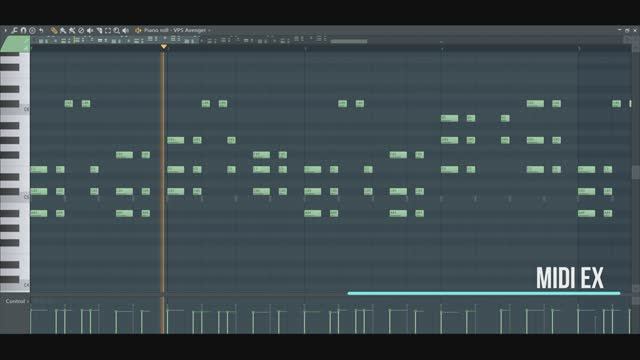Open the Control event lane selector
This screenshot has height=360, width=640.
[17, 301]
